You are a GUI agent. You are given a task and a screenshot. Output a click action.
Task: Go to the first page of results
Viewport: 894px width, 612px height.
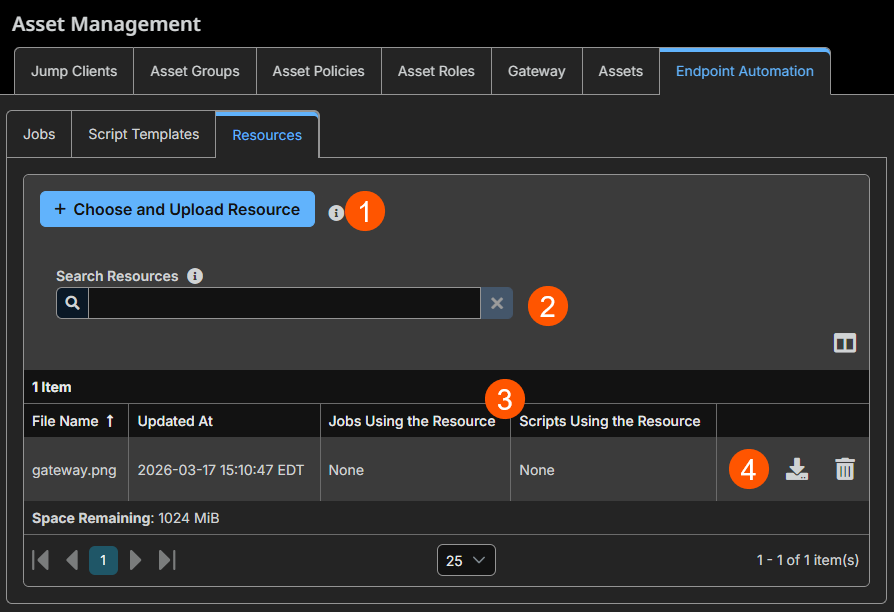click(x=40, y=560)
